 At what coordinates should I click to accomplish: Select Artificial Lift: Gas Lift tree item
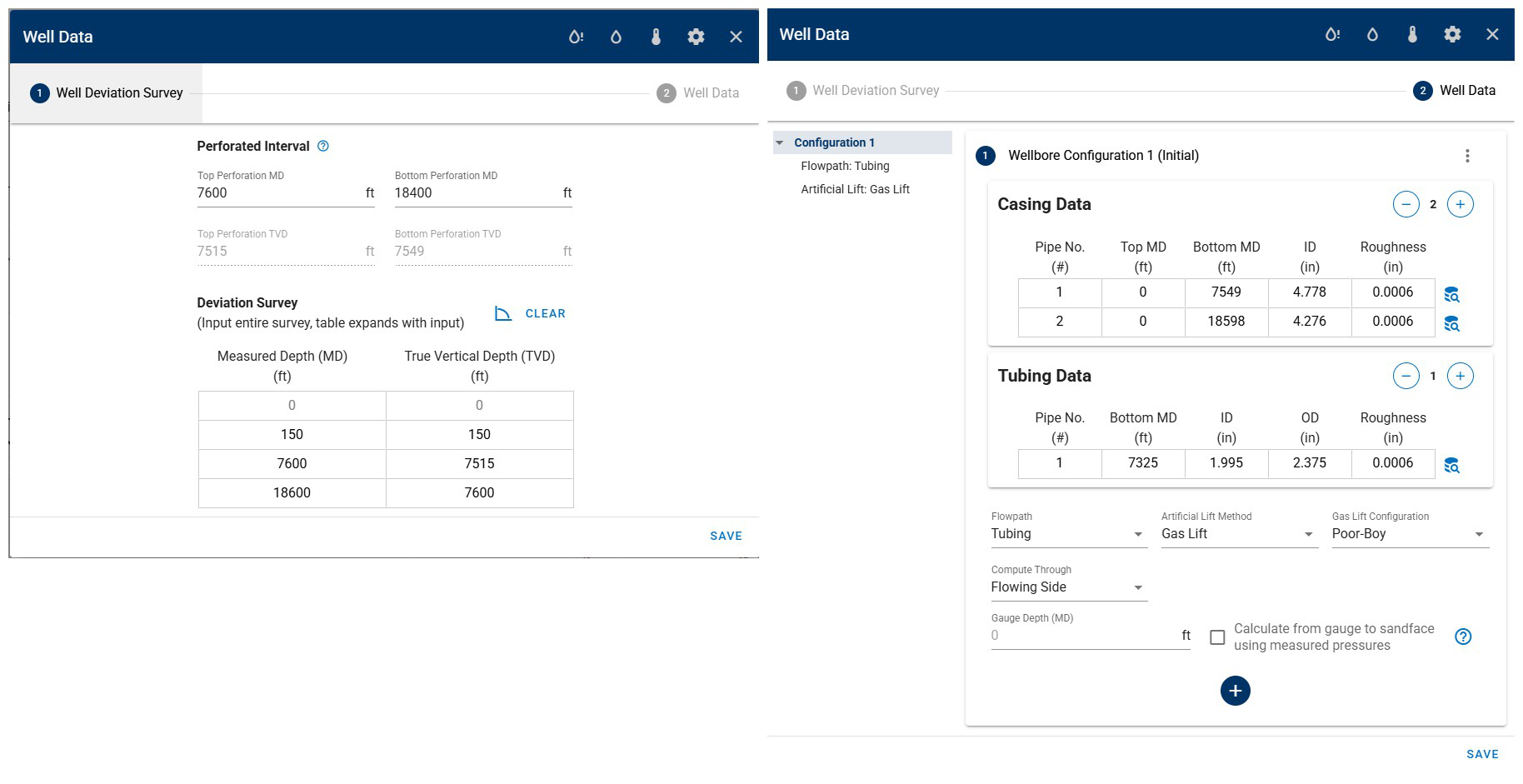855,189
